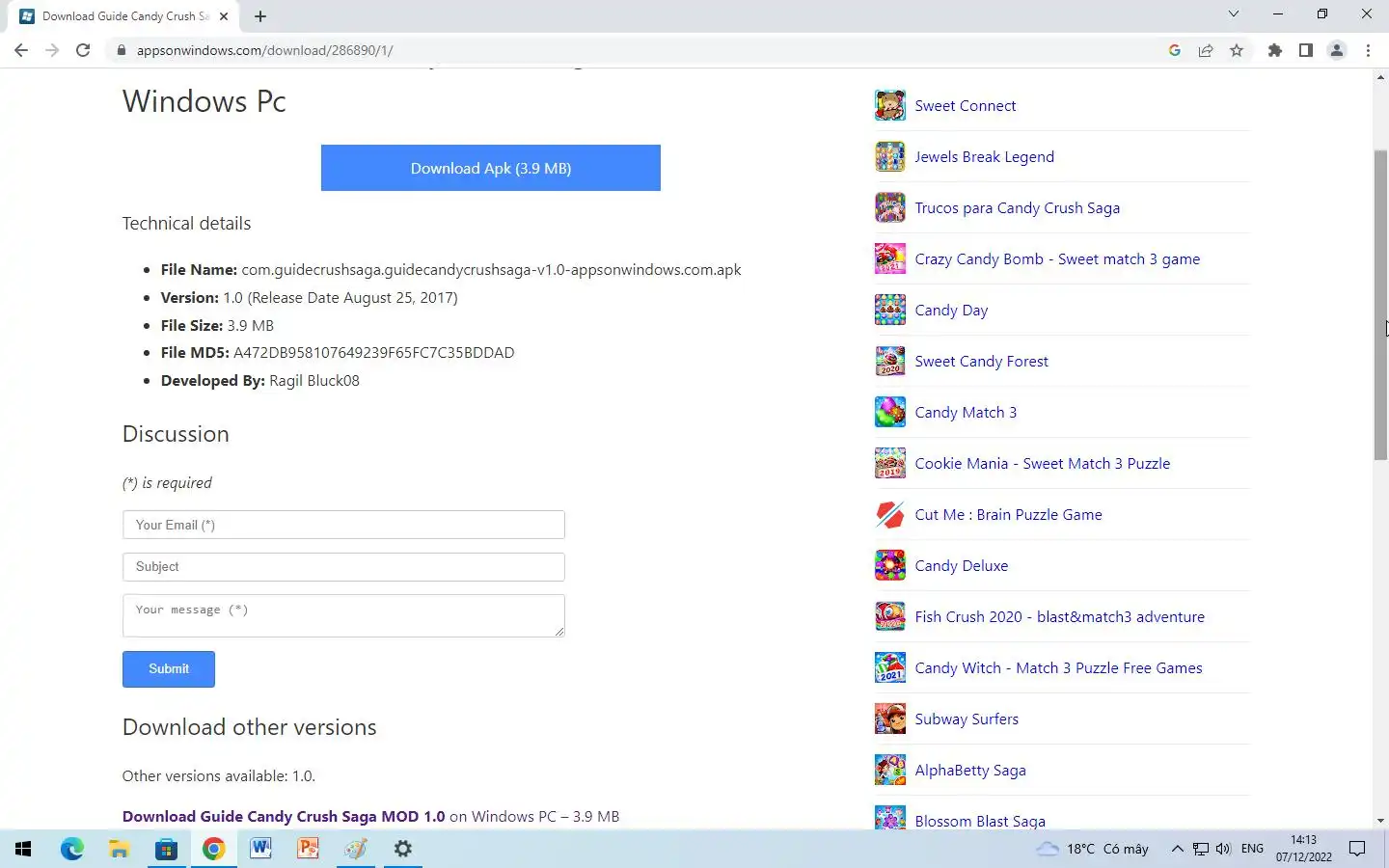
Task: Open Chrome three-dot menu
Action: [1368, 50]
